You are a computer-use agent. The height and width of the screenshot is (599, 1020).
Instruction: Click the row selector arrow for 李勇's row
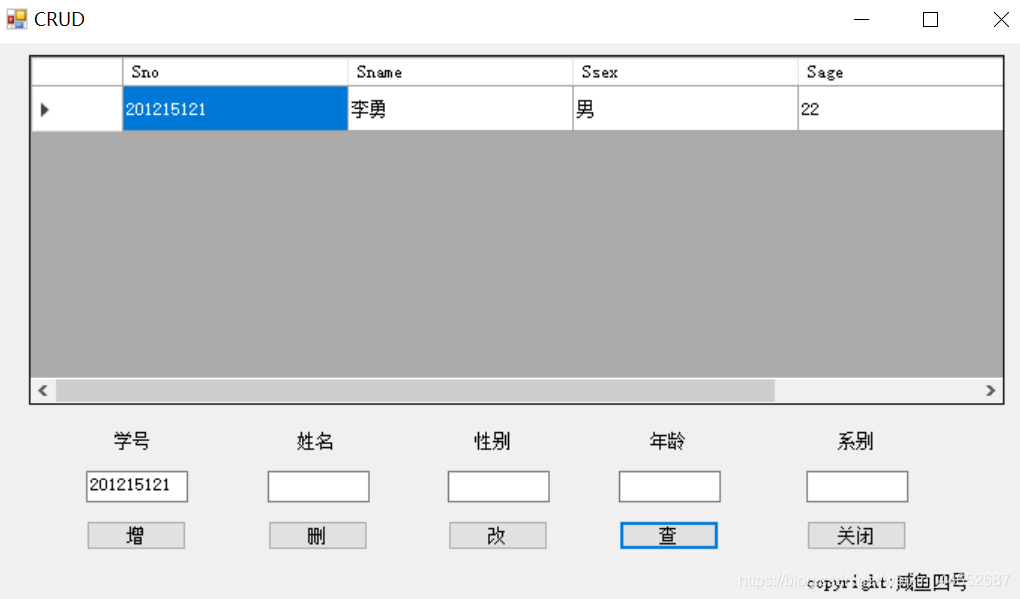point(77,109)
